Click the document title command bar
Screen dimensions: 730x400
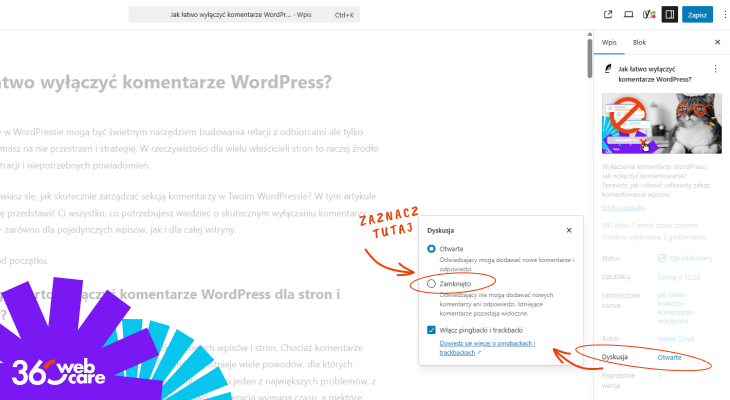(x=245, y=15)
